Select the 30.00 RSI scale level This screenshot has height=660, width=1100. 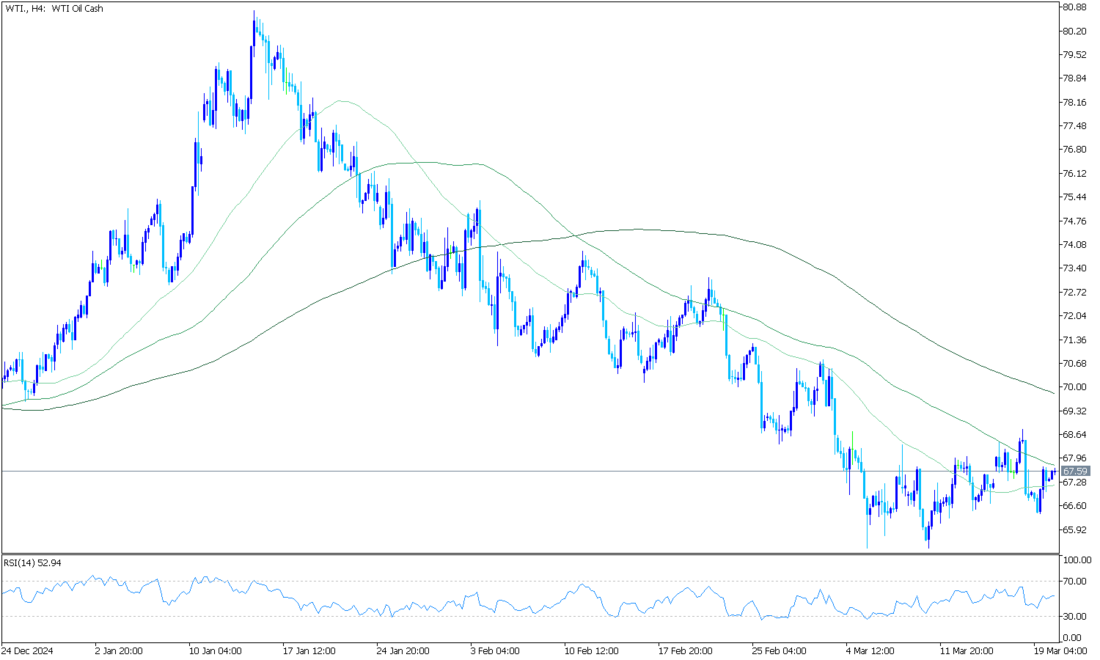(x=1074, y=615)
